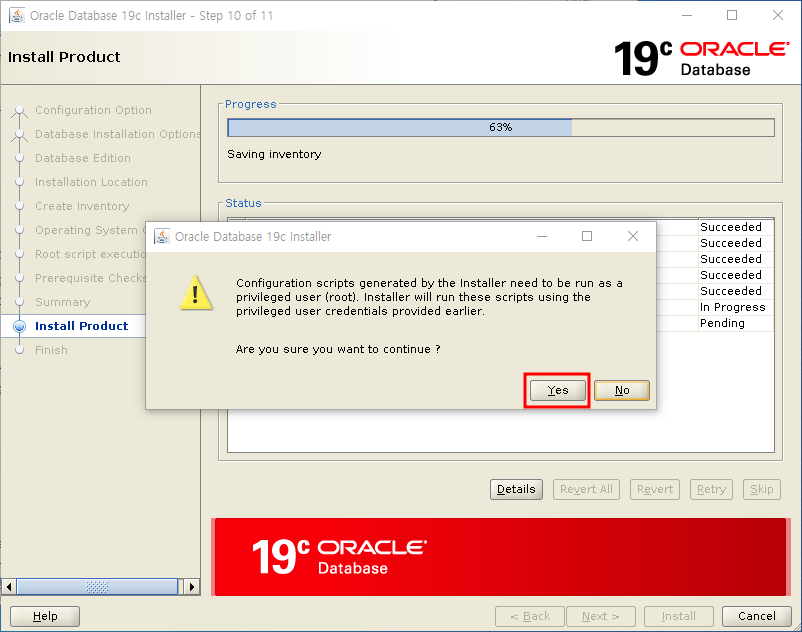Select the Finish step
The width and height of the screenshot is (802, 632).
(51, 350)
